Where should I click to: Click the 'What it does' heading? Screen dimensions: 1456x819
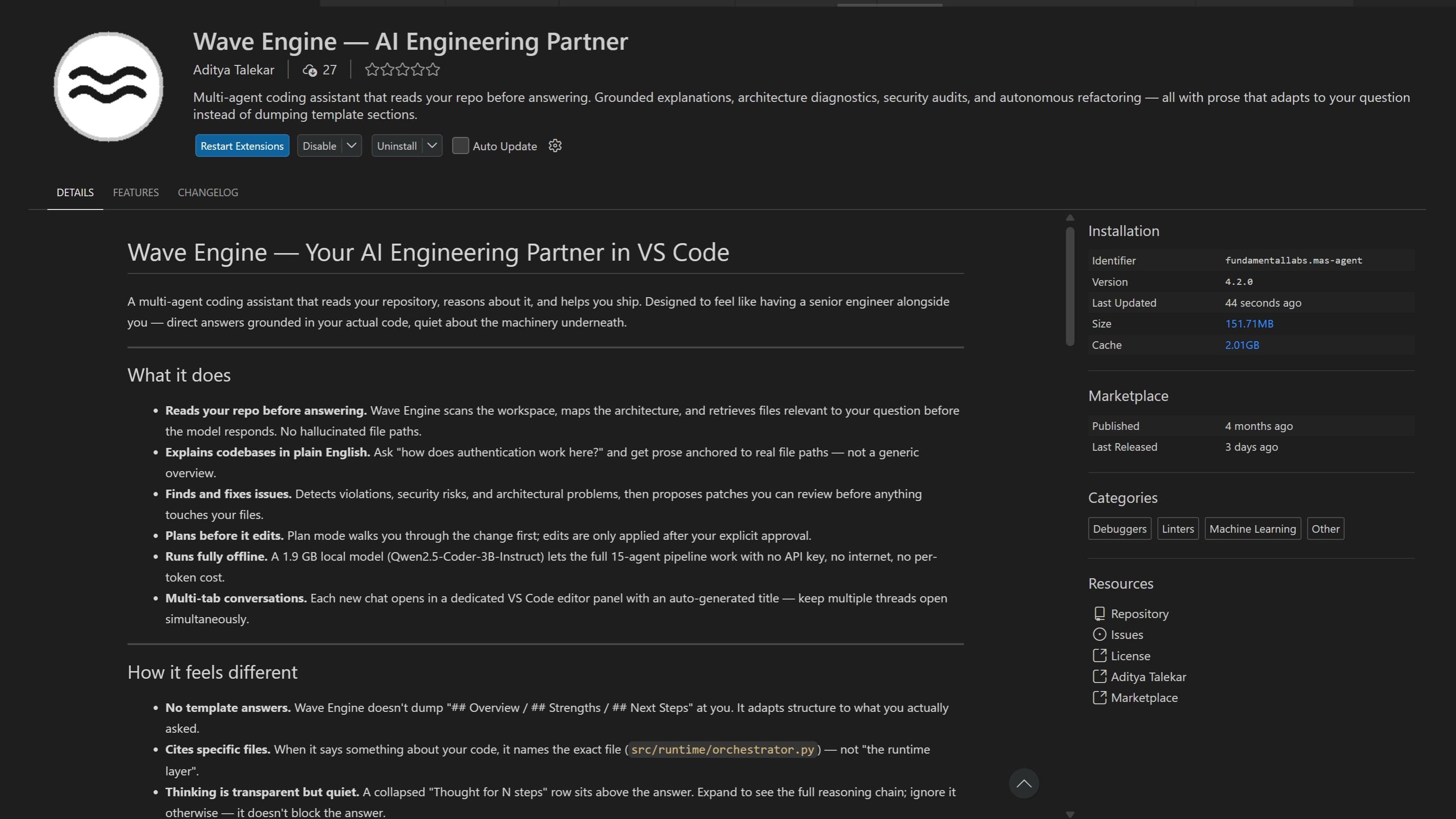[x=179, y=375]
